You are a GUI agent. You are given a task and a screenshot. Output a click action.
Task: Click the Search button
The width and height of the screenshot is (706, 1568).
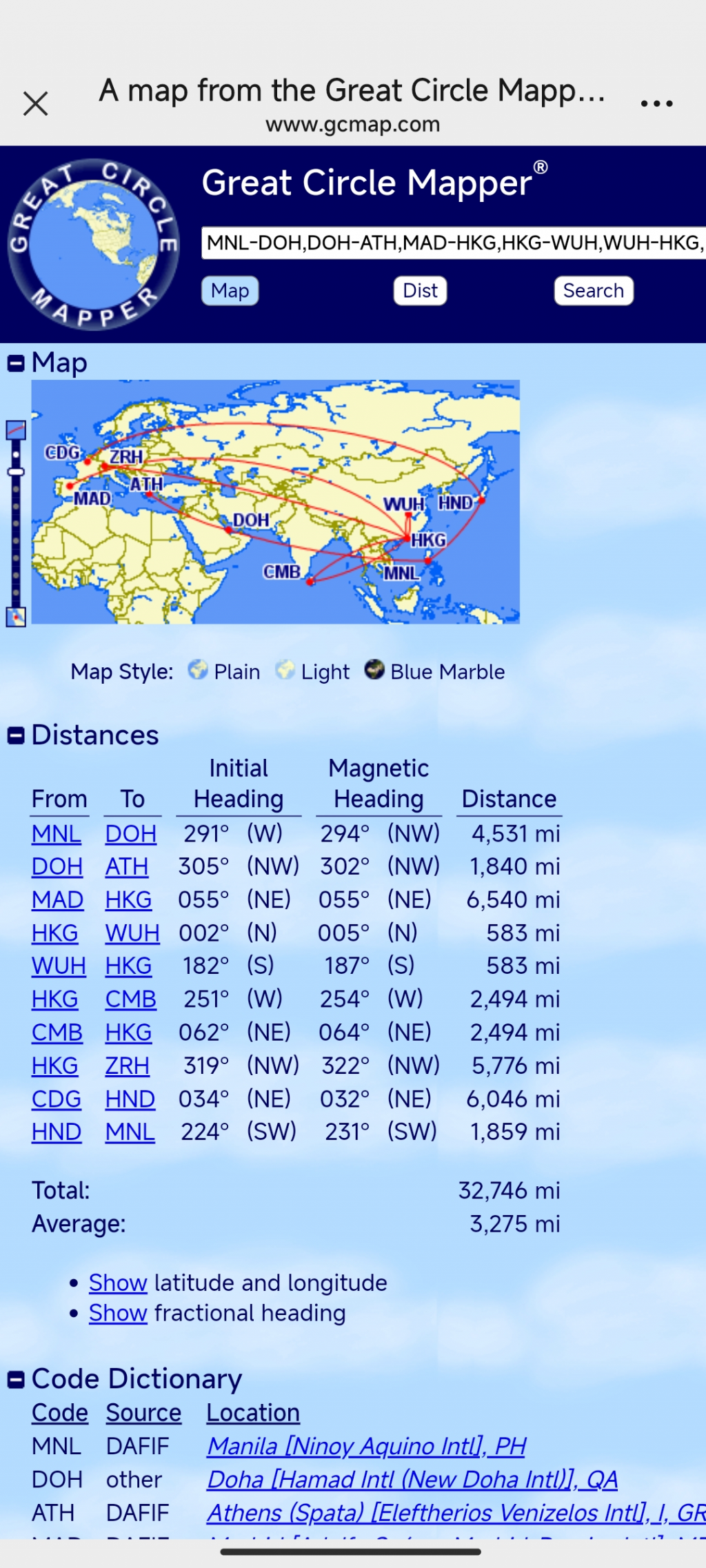(593, 291)
